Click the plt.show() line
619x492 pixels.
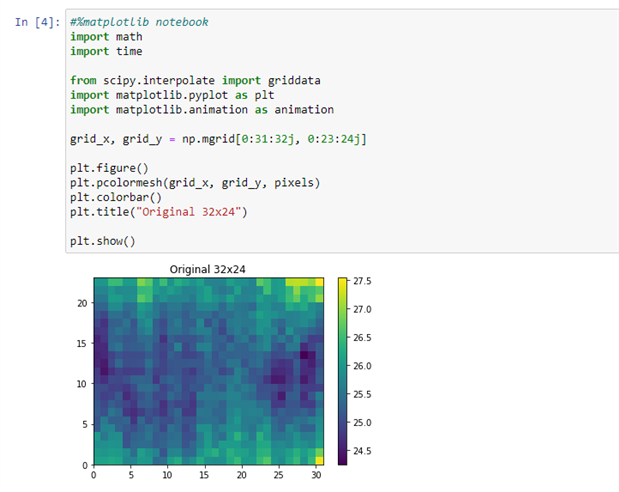[103, 241]
